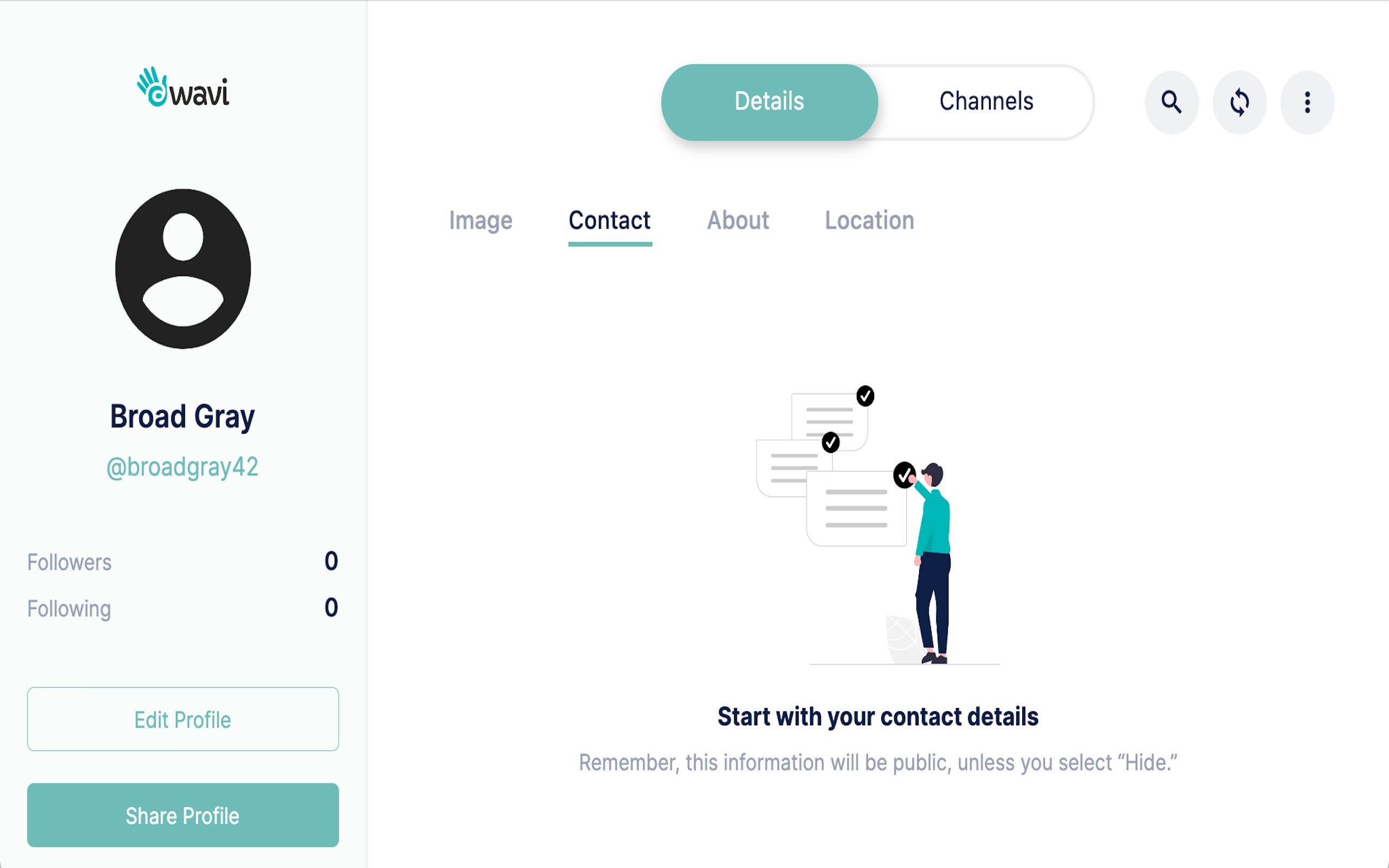Switch to the Details toggle view
1389x868 pixels.
click(x=769, y=101)
